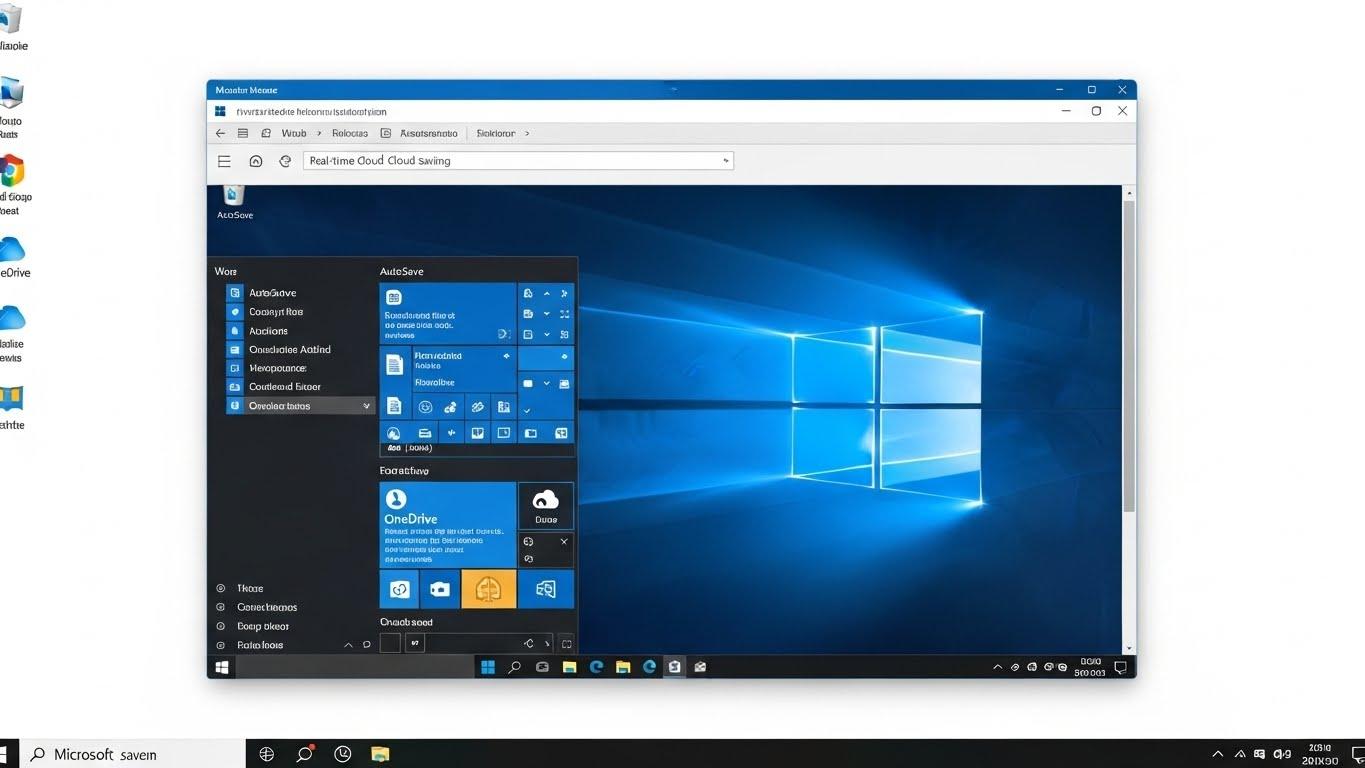
Task: Click the camera tile under OneDrive
Action: click(x=439, y=589)
